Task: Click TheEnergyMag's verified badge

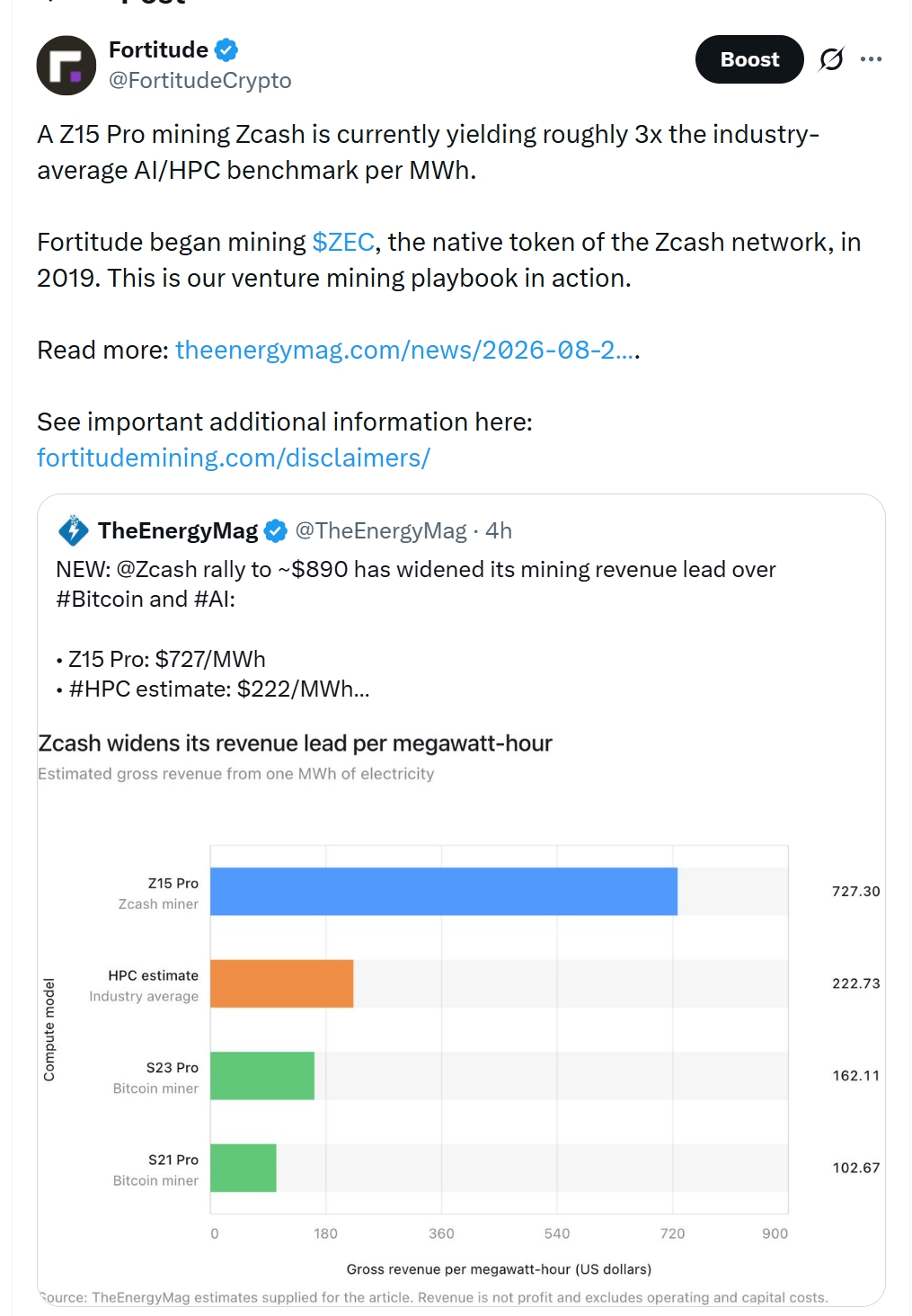Action: pyautogui.click(x=276, y=531)
